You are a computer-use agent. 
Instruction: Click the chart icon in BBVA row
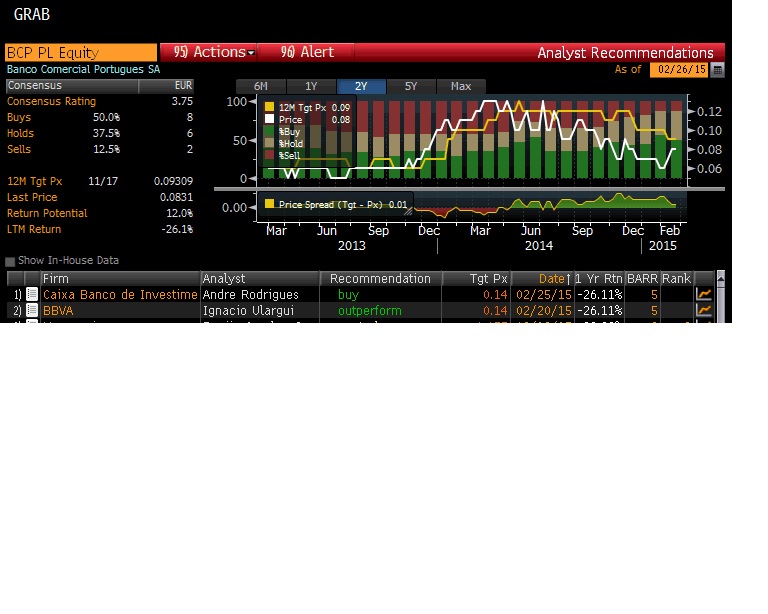(x=704, y=310)
